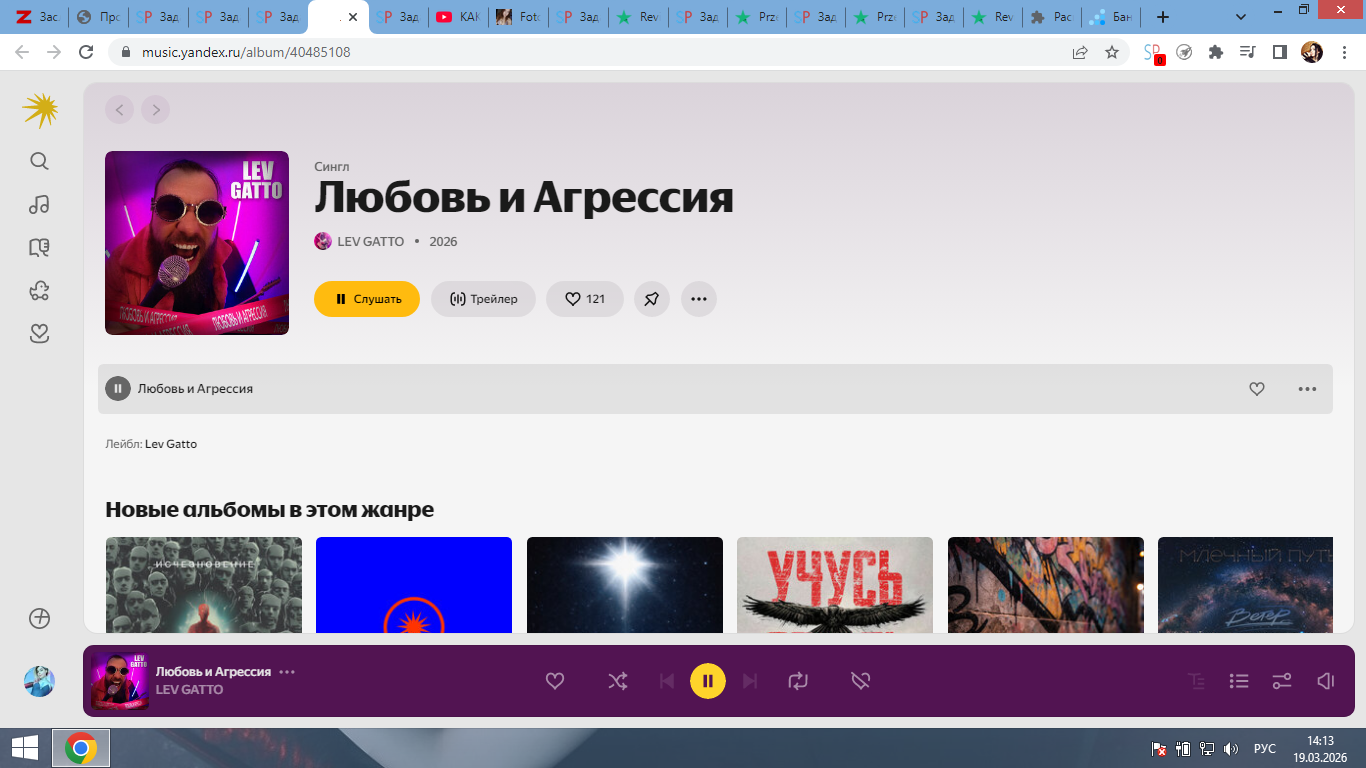
Task: Like the track in the album track row
Action: pyautogui.click(x=1257, y=389)
